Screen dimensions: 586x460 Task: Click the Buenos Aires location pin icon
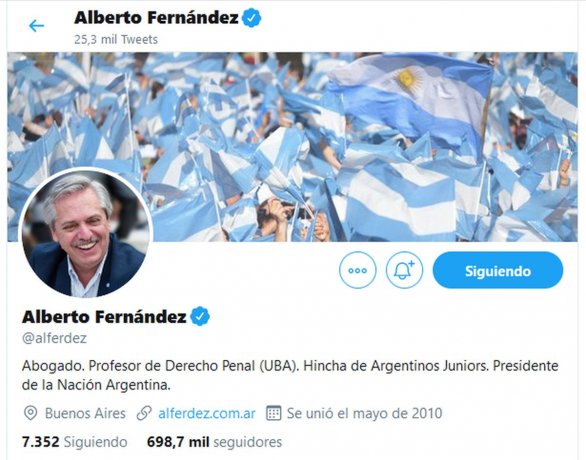pos(30,413)
